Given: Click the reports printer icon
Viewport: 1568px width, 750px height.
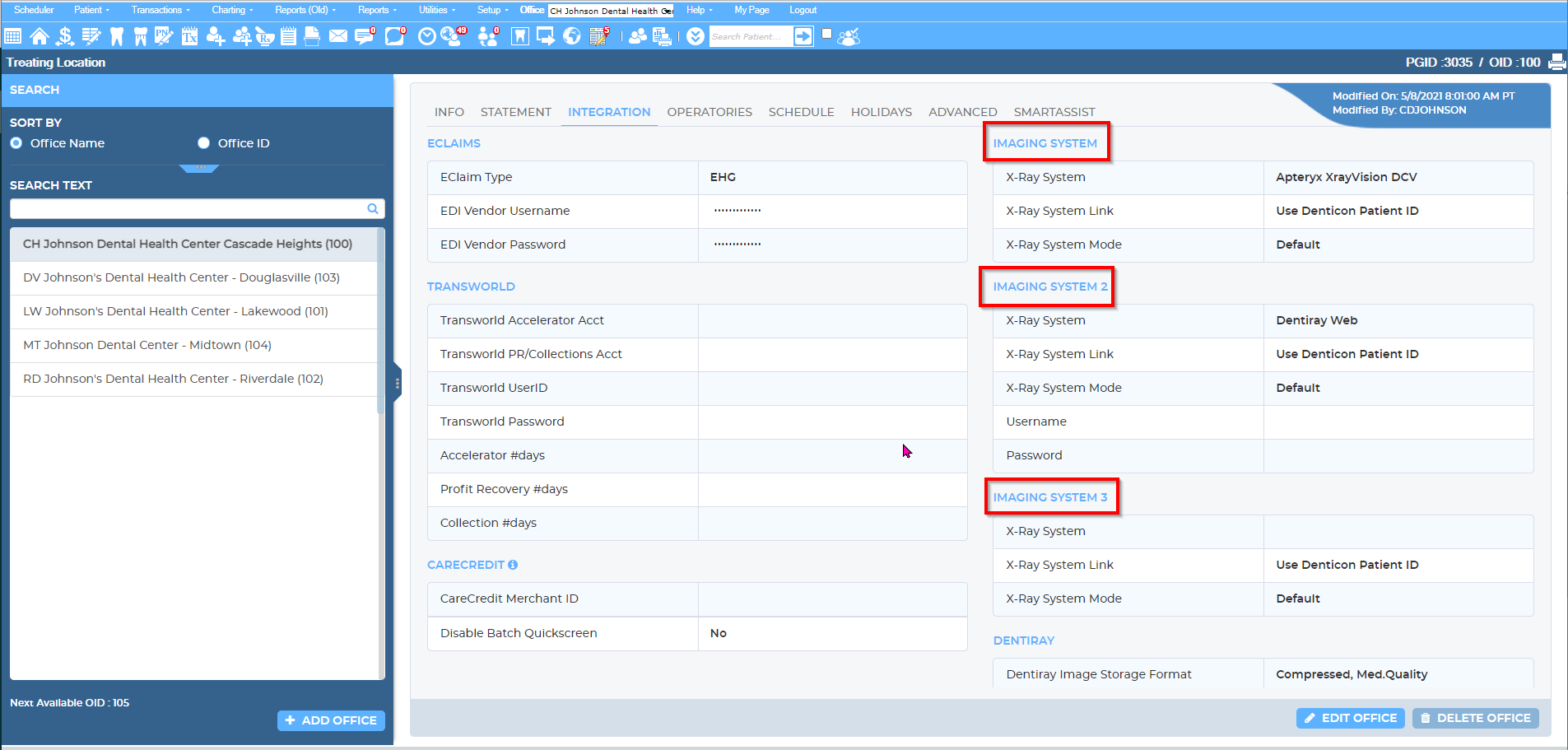Looking at the screenshot, I should point(662,36).
